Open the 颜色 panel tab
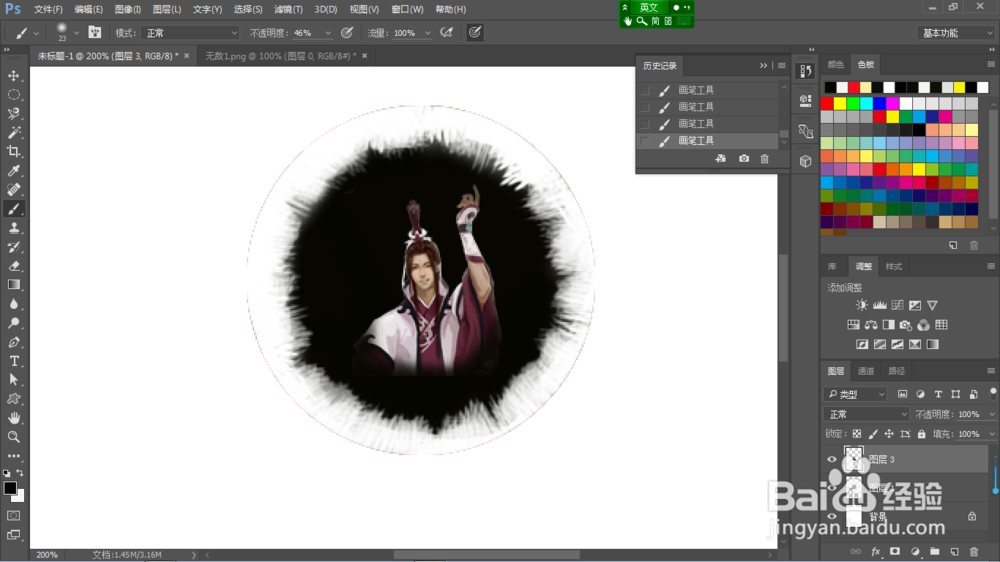The image size is (1000, 562). (835, 64)
